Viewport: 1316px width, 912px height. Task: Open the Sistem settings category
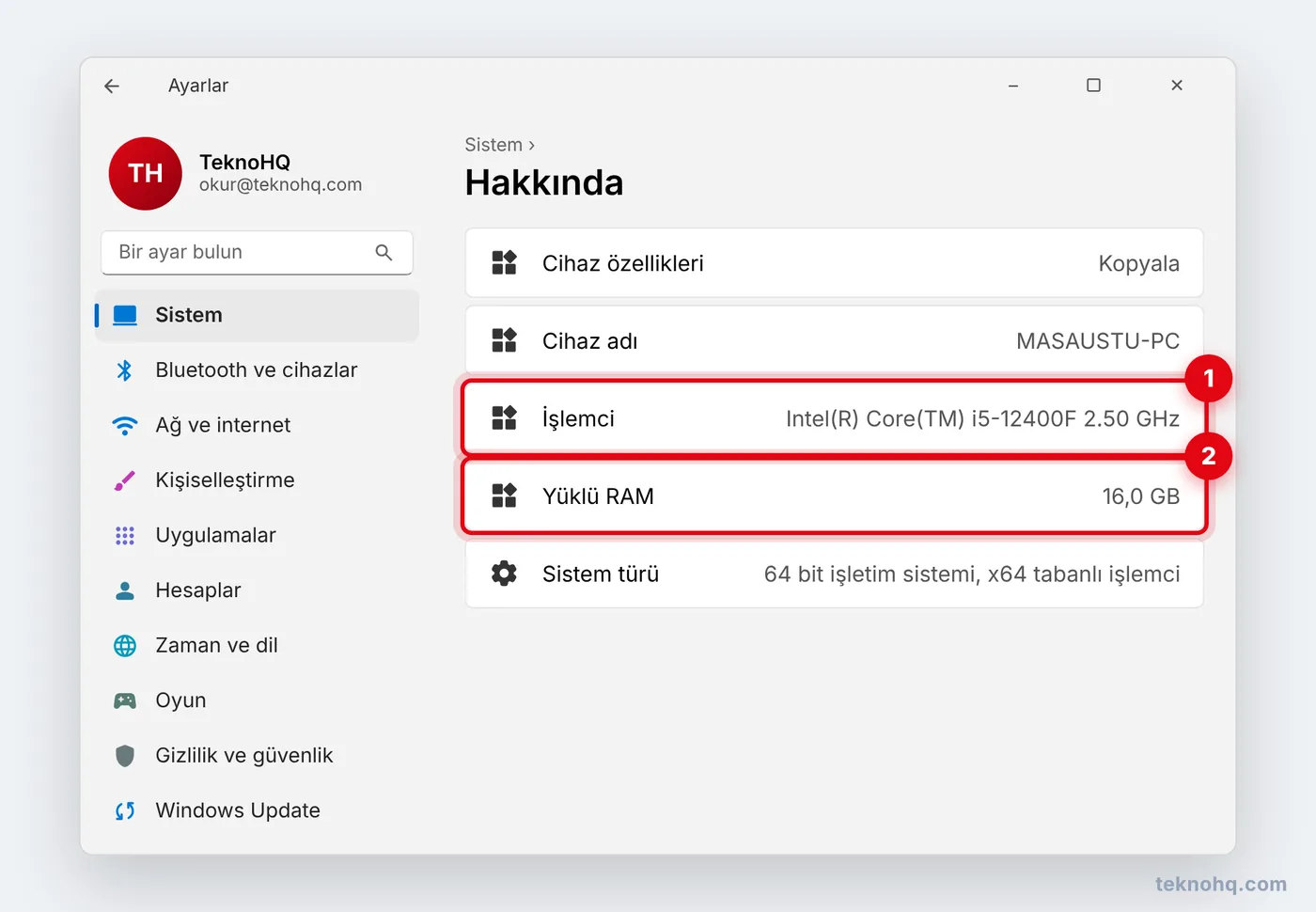pos(257,315)
